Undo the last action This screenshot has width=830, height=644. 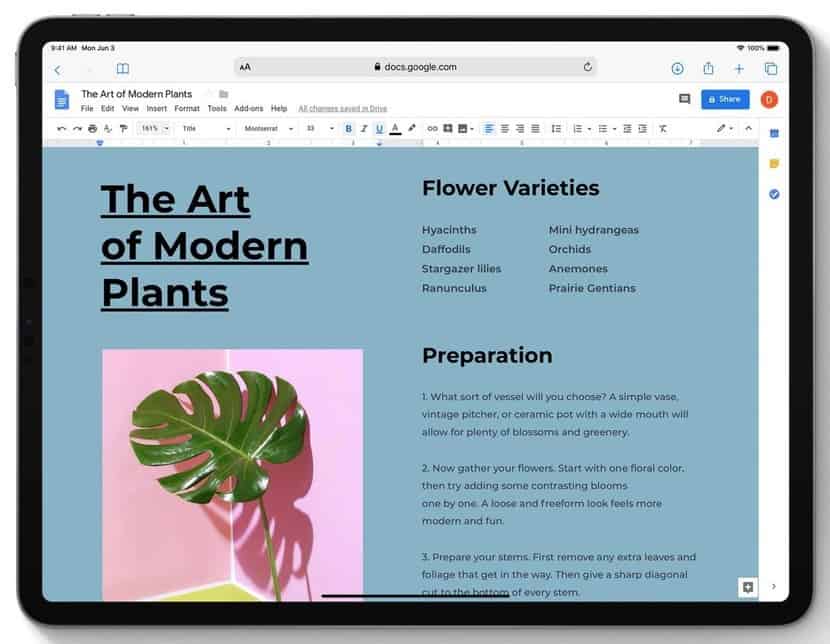(60, 128)
